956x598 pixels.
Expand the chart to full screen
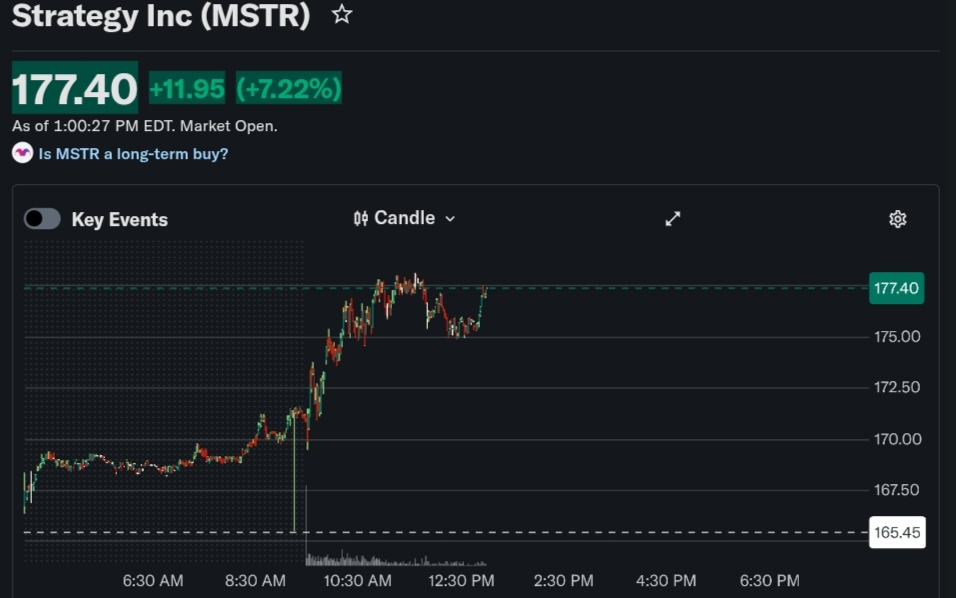pos(672,219)
